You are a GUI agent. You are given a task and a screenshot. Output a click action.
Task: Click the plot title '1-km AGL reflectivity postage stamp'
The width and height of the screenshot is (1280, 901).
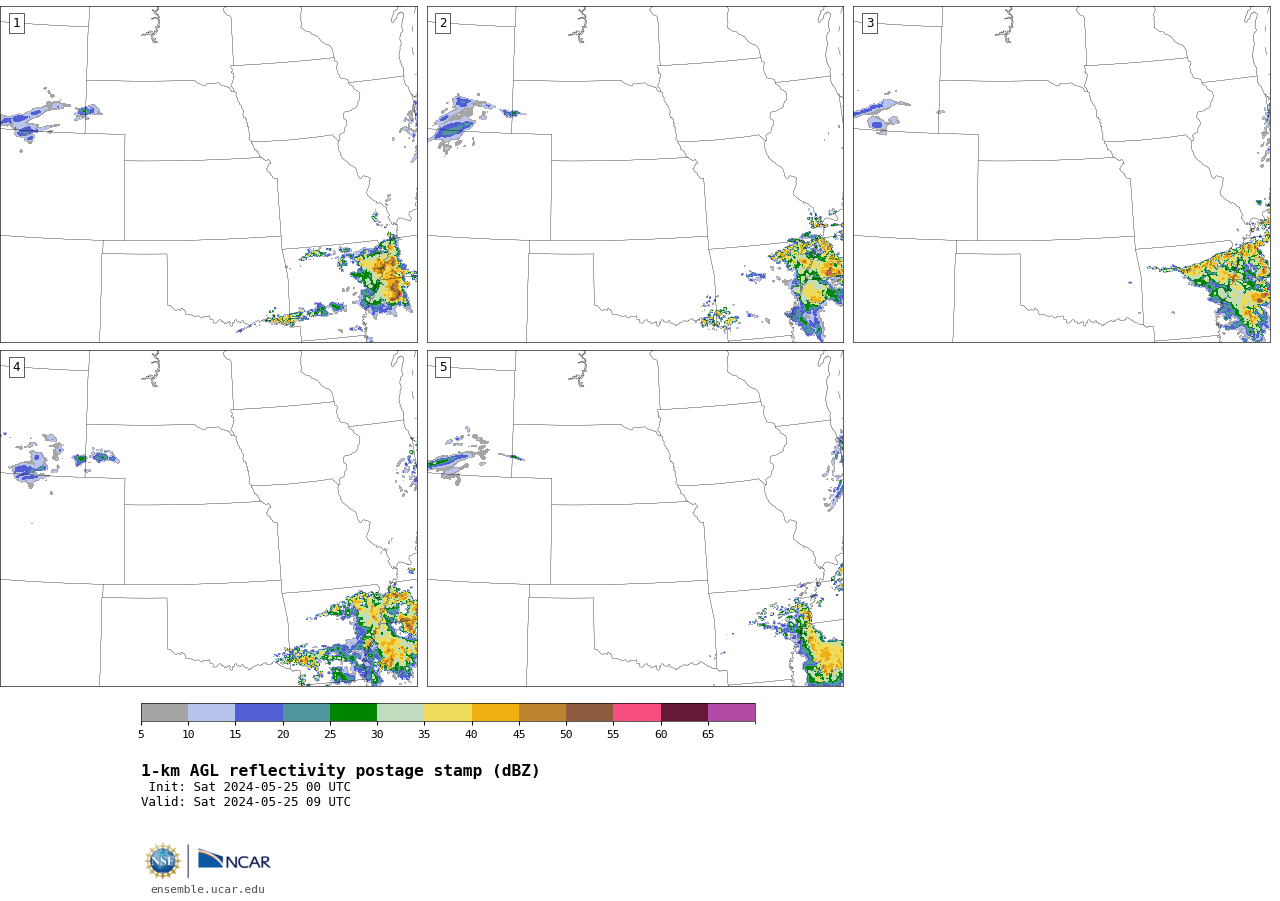coord(340,771)
